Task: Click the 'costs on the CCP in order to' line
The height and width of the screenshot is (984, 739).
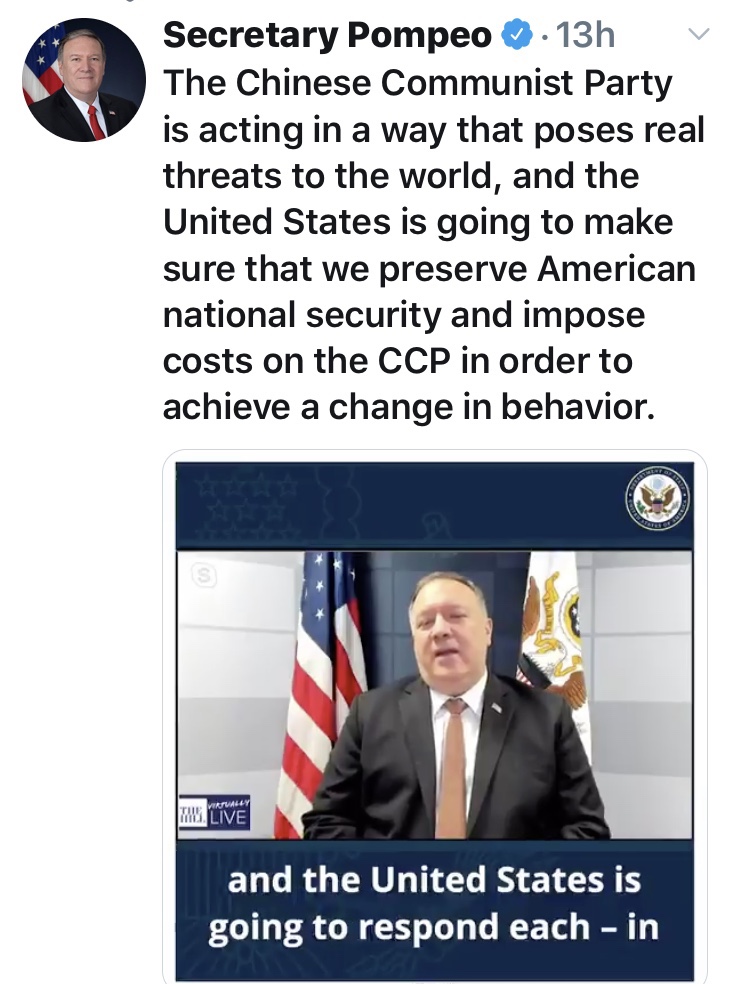Action: pos(397,361)
